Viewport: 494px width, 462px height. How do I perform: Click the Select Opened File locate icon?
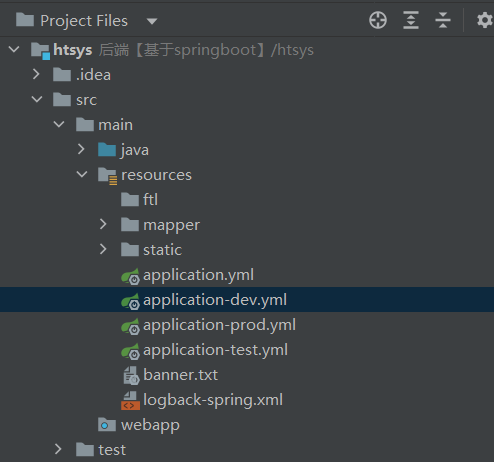pyautogui.click(x=378, y=20)
